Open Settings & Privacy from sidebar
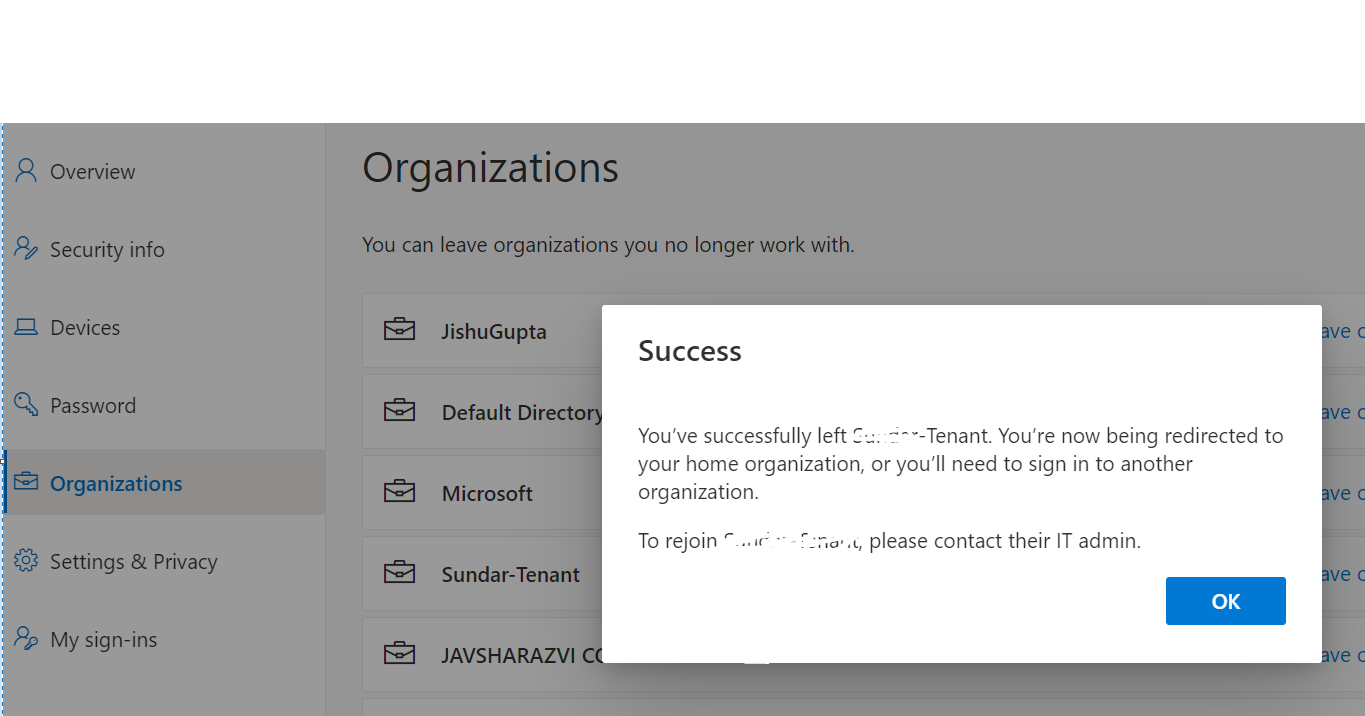This screenshot has width=1365, height=716. [x=134, y=560]
